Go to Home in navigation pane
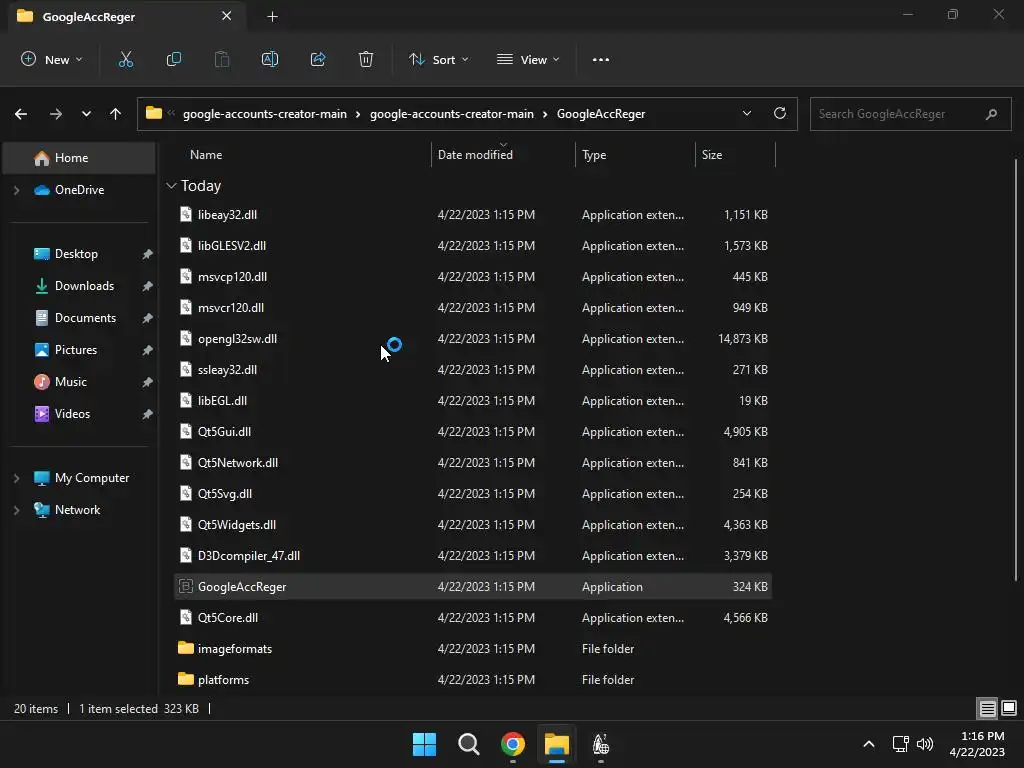Viewport: 1024px width, 768px height. point(79,158)
